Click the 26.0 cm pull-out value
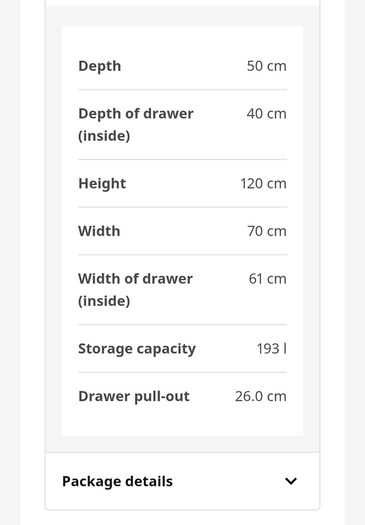This screenshot has height=525, width=365. [261, 396]
